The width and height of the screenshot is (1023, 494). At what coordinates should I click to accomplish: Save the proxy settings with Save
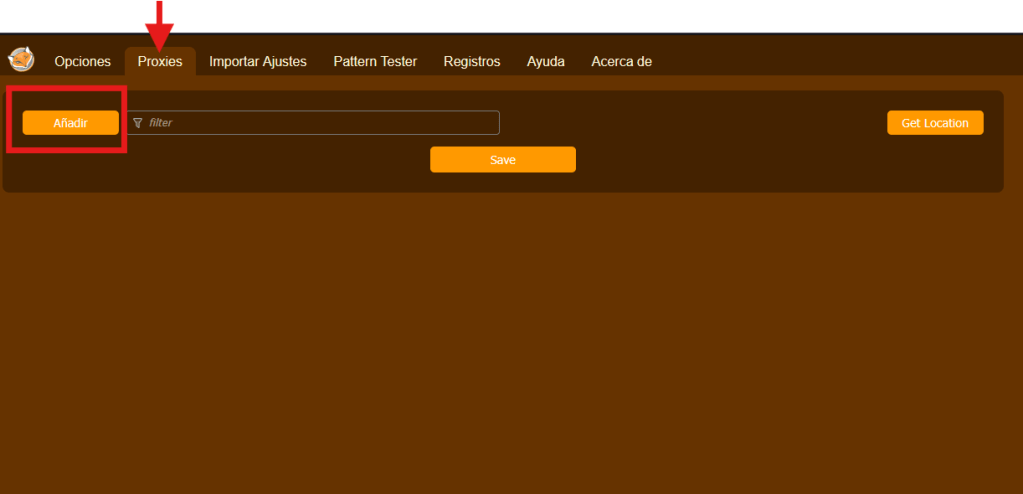pos(502,160)
